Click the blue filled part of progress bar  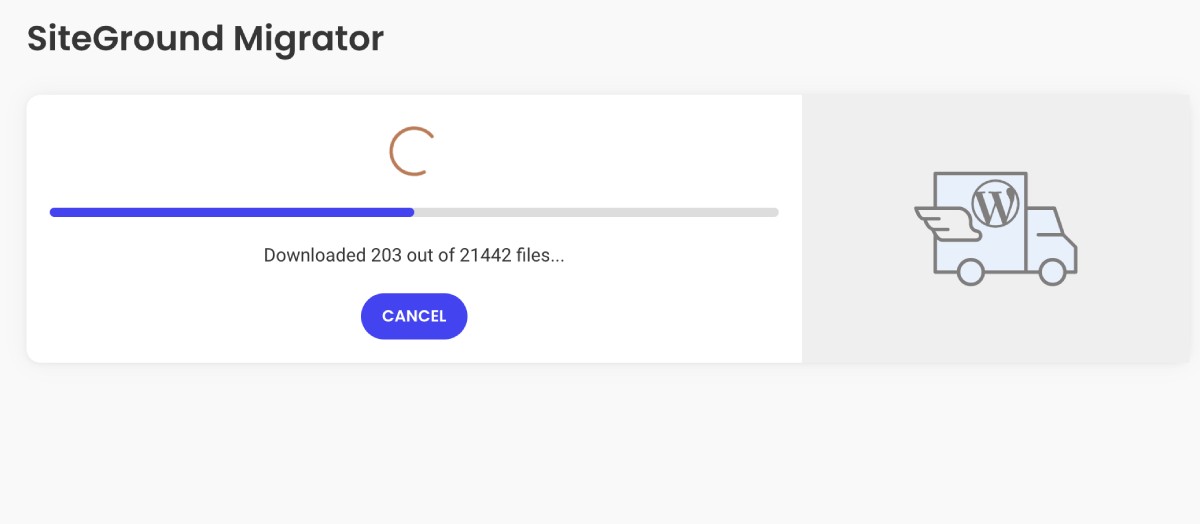(x=232, y=212)
